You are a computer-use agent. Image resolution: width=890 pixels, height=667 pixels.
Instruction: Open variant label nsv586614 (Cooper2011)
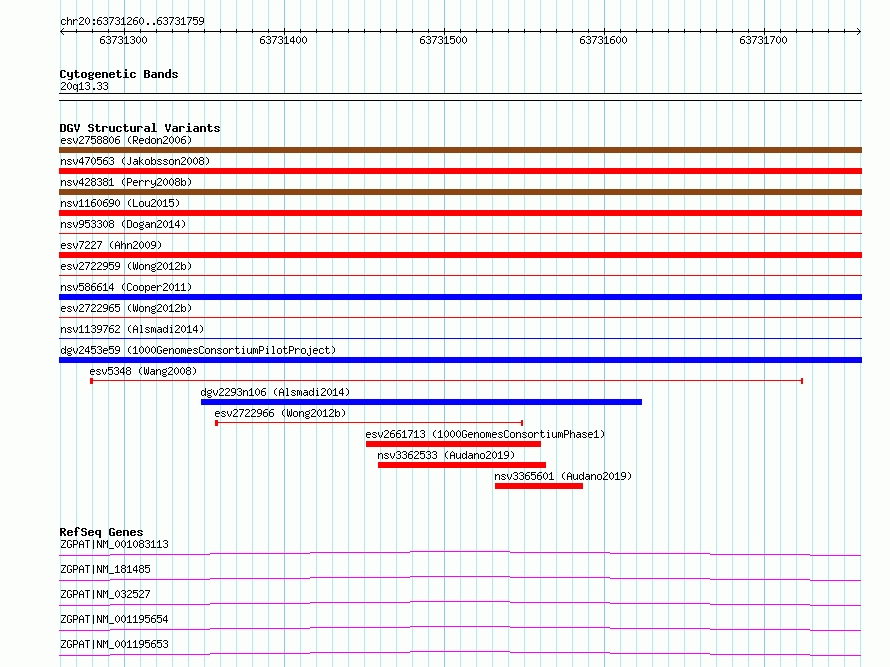(126, 287)
